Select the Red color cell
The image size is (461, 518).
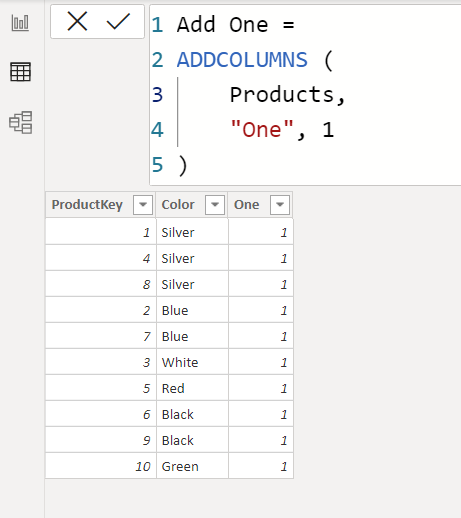192,388
